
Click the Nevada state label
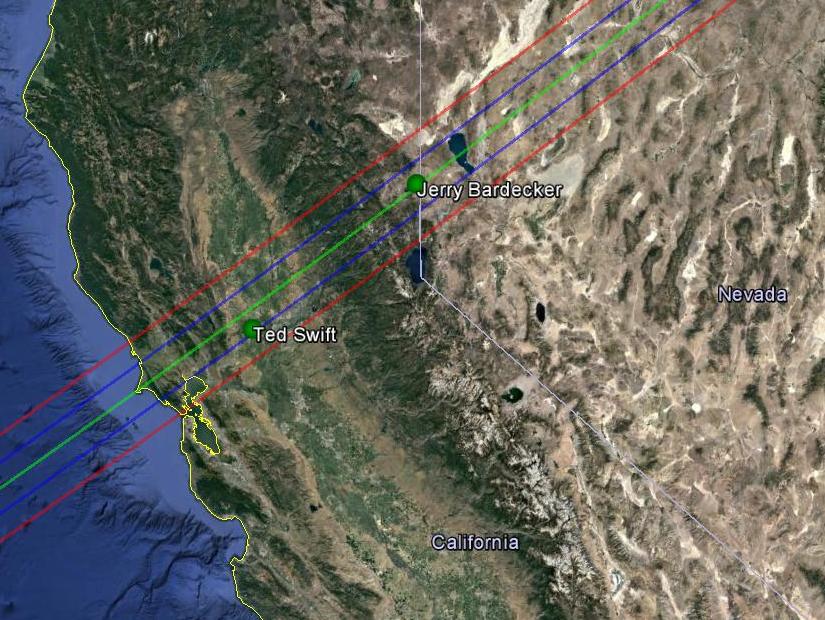pyautogui.click(x=752, y=295)
